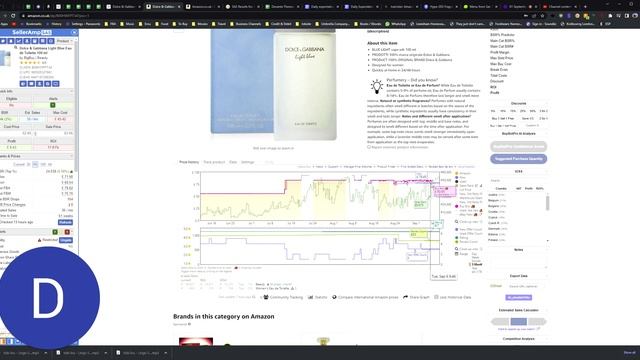Viewport: 640px width, 360px height.
Task: Click the green plus icon in Alerts row
Action: point(55,232)
